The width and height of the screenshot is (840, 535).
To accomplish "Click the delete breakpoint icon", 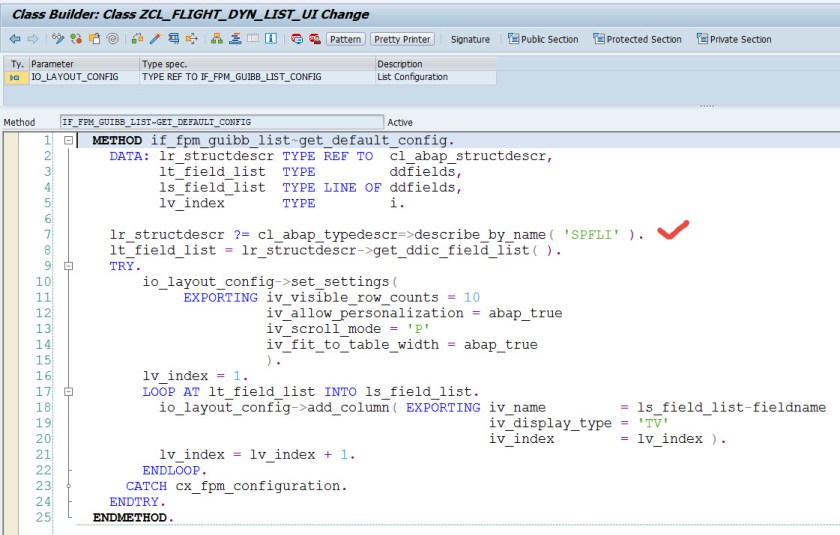I will coord(314,39).
